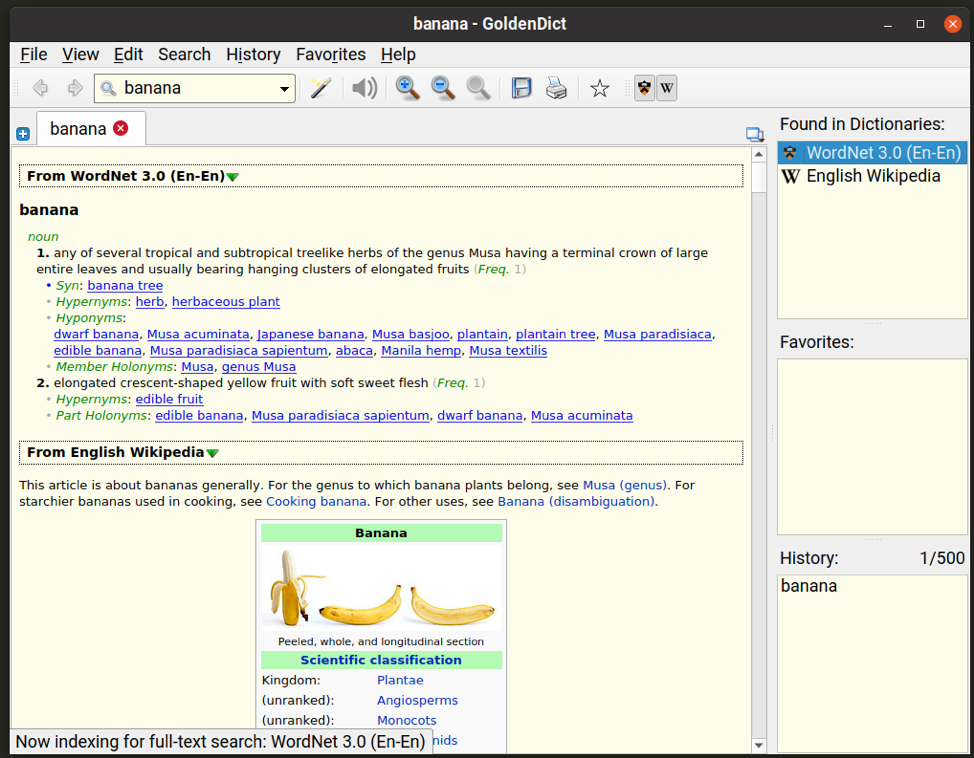Activate the Scan Popup wand icon
This screenshot has height=758, width=974.
point(320,88)
